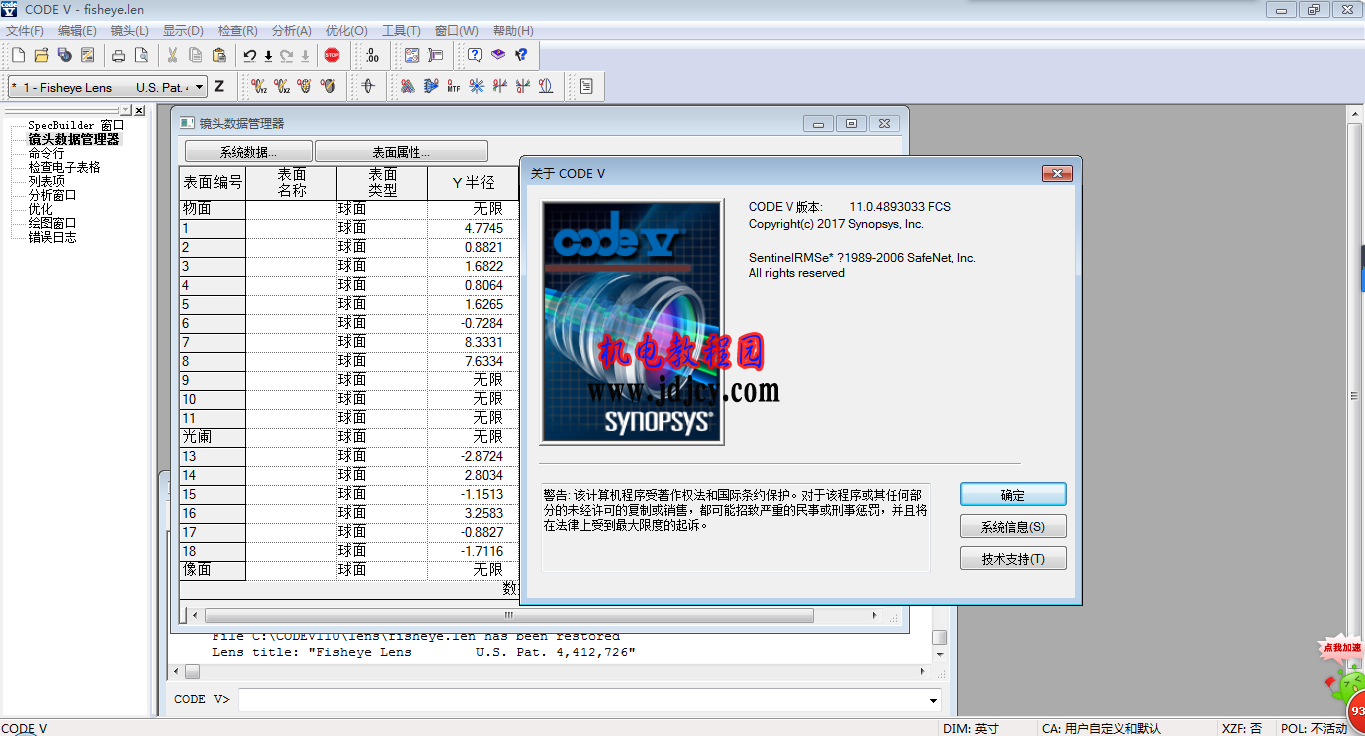The height and width of the screenshot is (736, 1365).
Task: Open navigation panel options dropdown arrow
Action: point(125,111)
